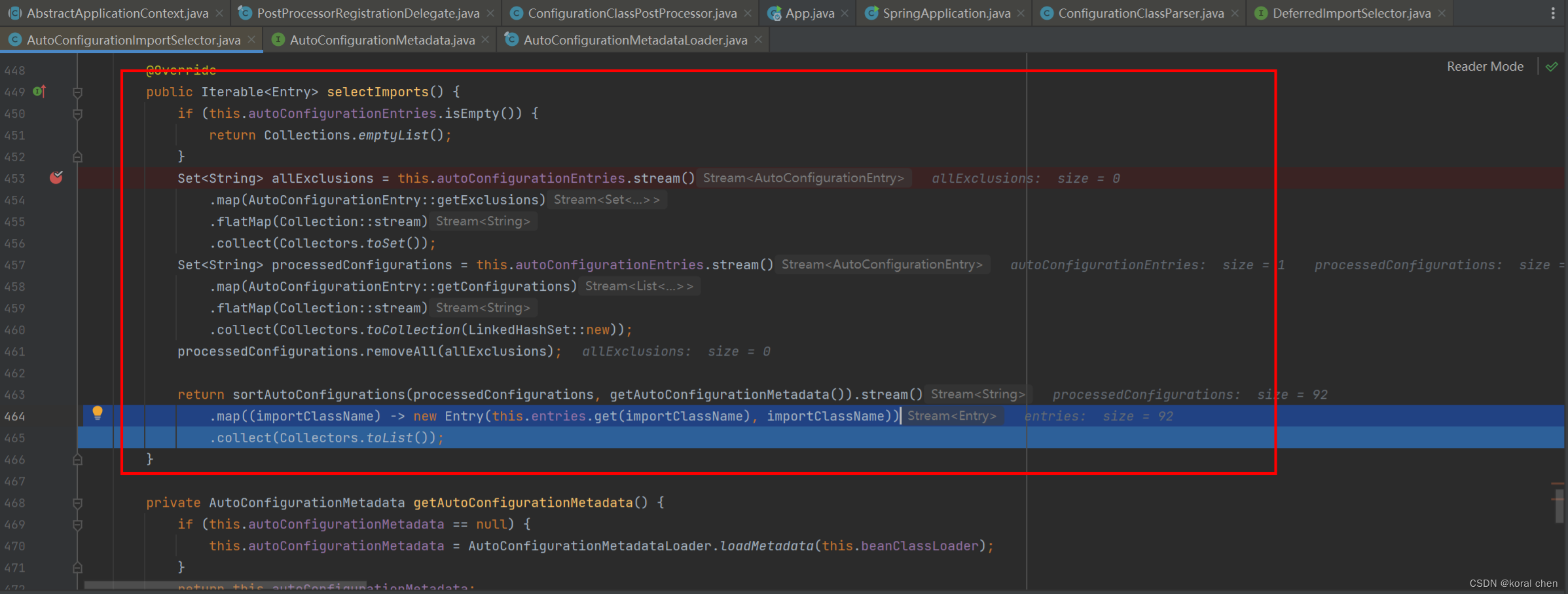Screen dimensions: 1568x594
Task: Click fold end marker at line 452
Action: (77, 157)
